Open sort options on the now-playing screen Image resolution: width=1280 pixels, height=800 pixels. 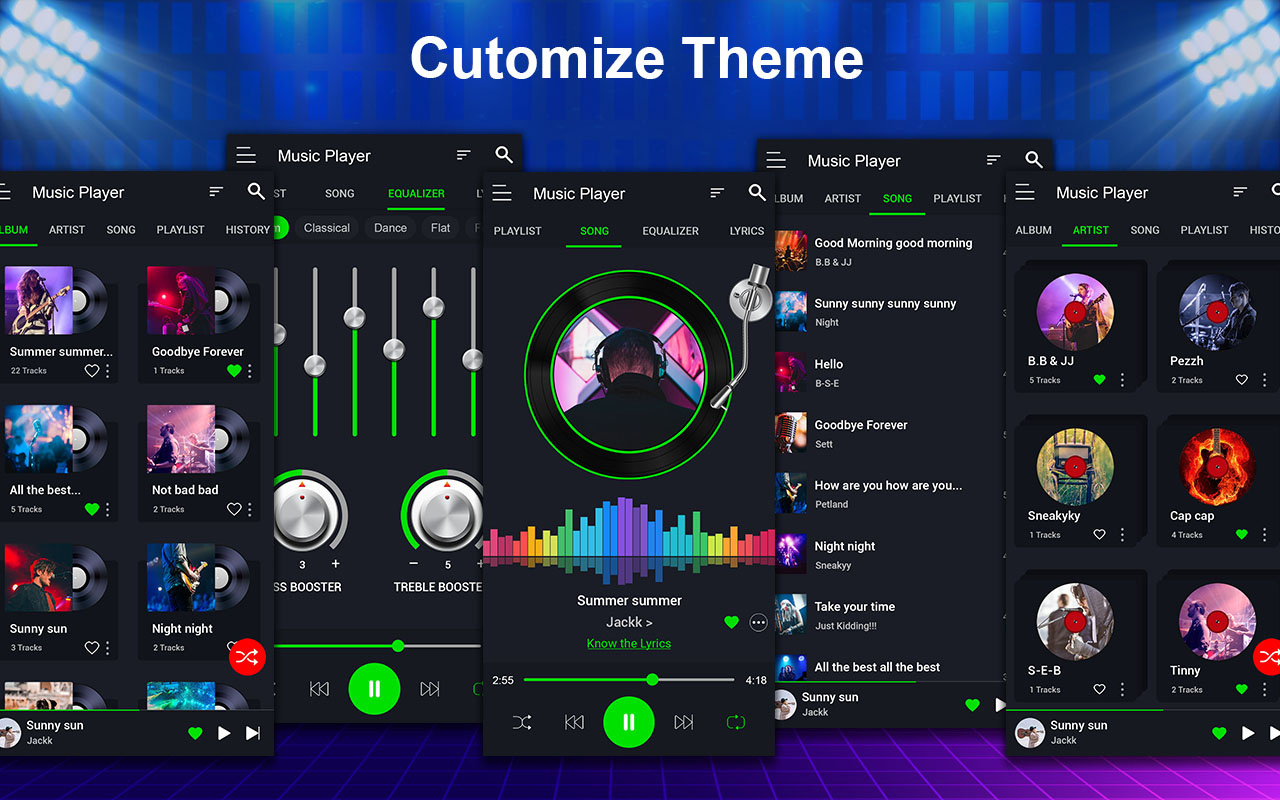click(x=717, y=193)
